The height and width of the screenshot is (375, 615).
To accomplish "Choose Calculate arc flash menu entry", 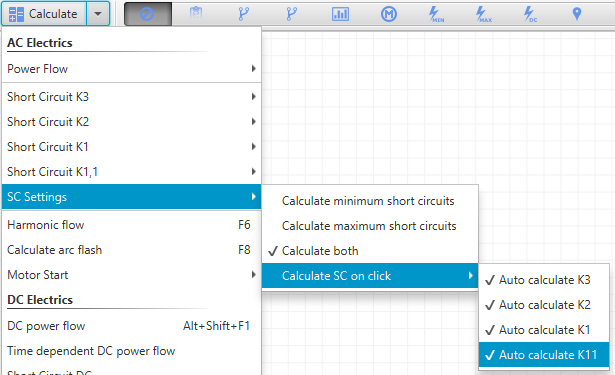I will (131, 250).
